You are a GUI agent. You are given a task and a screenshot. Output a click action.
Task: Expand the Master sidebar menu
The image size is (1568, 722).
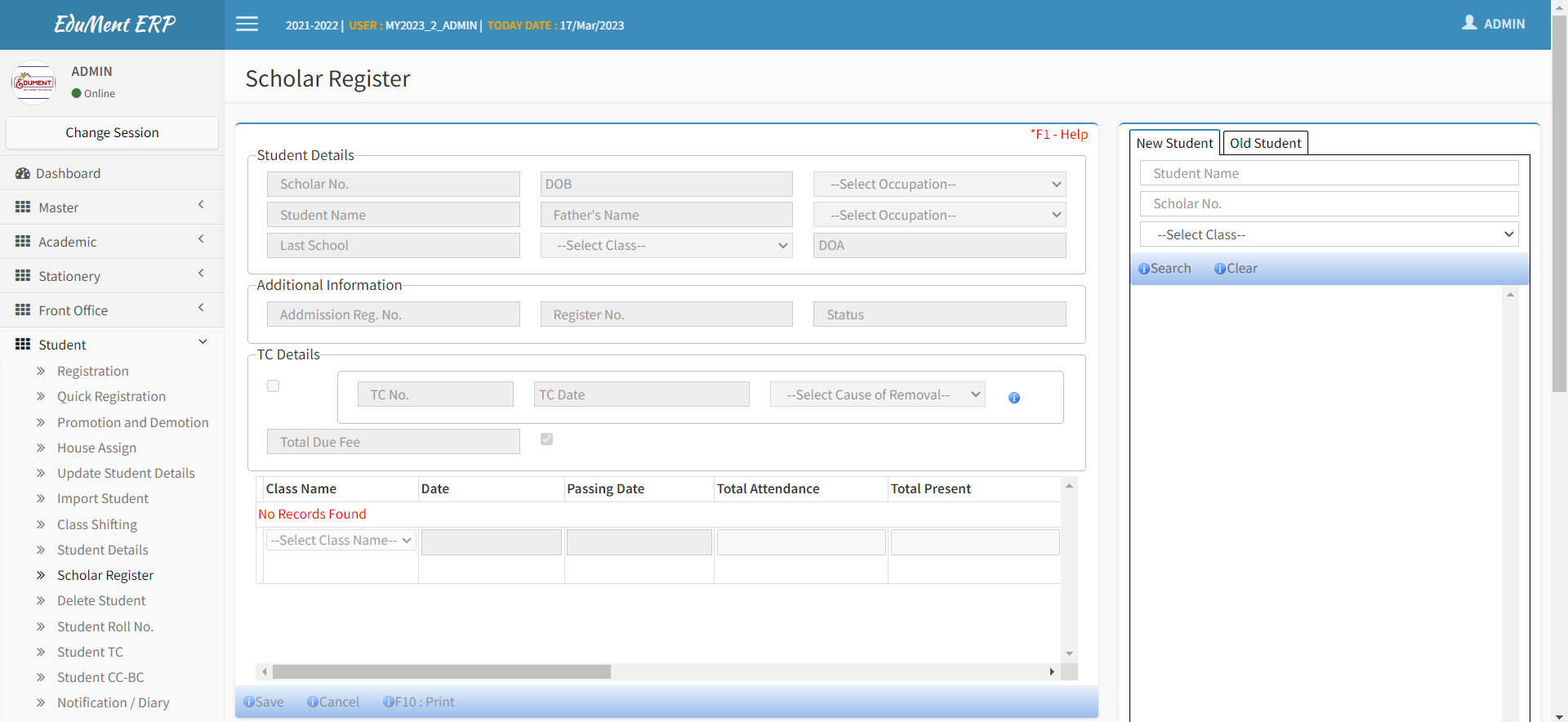pyautogui.click(x=112, y=207)
